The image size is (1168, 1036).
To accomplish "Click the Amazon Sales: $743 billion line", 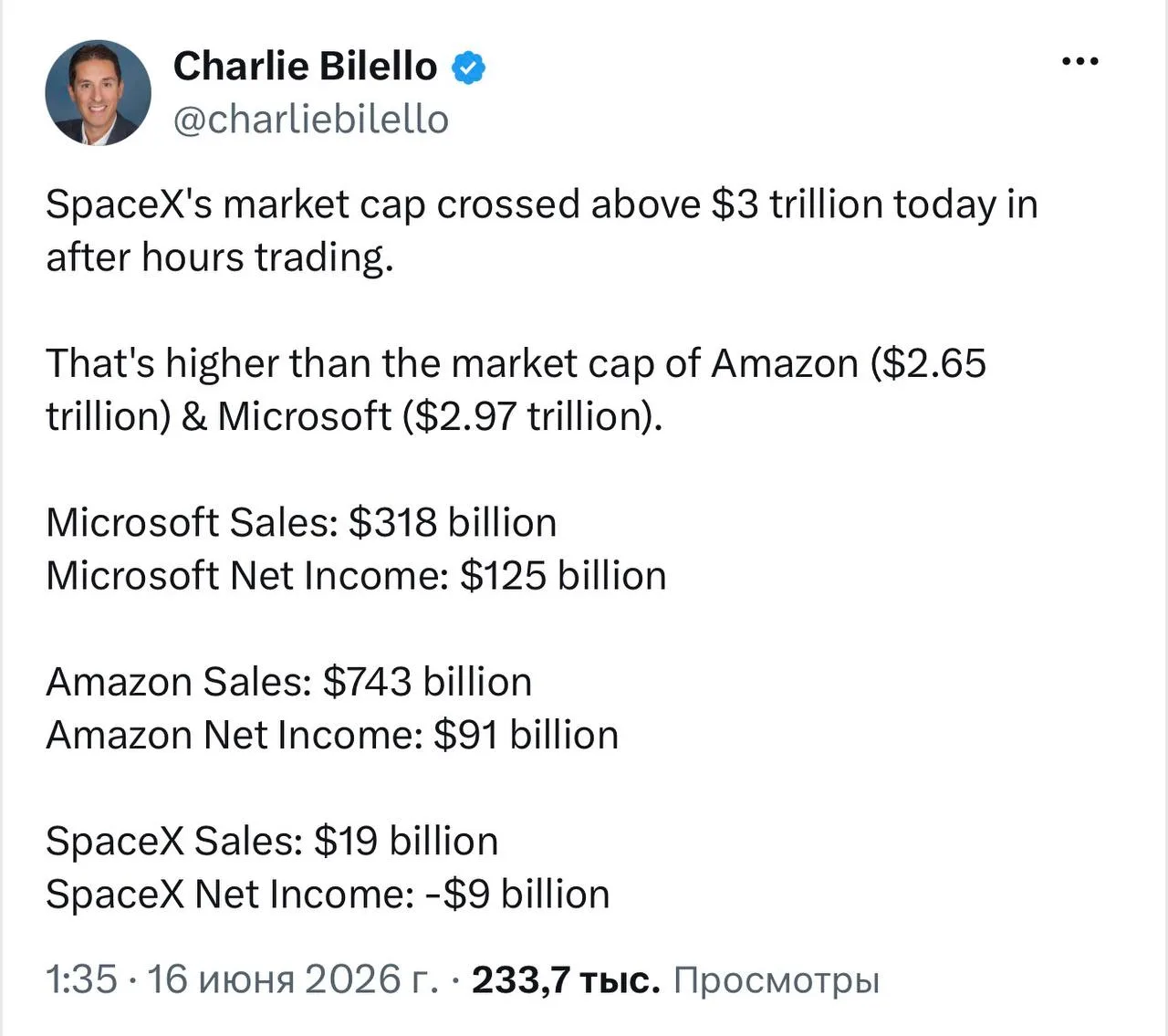I will point(289,682).
